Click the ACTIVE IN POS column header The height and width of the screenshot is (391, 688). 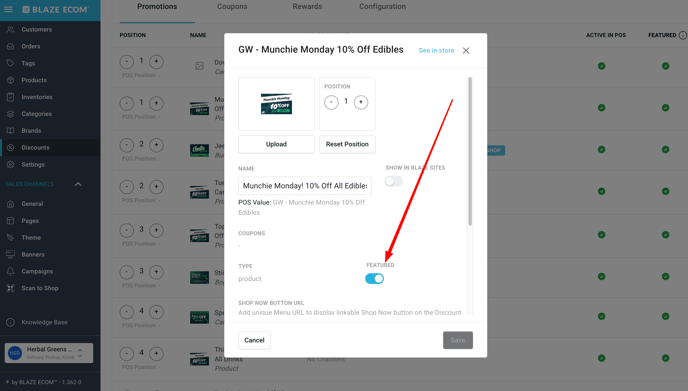606,35
